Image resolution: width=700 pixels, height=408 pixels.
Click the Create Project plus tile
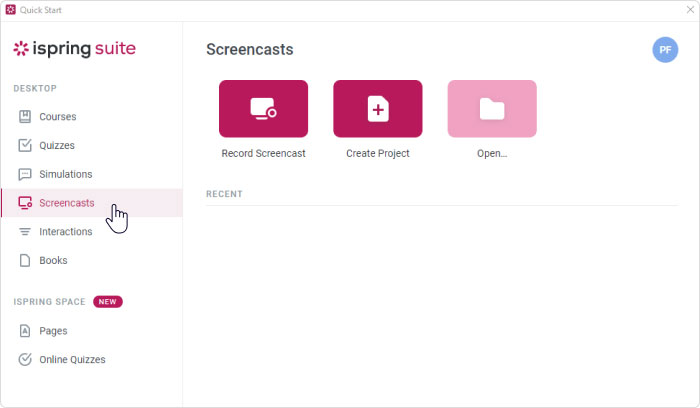(x=377, y=109)
